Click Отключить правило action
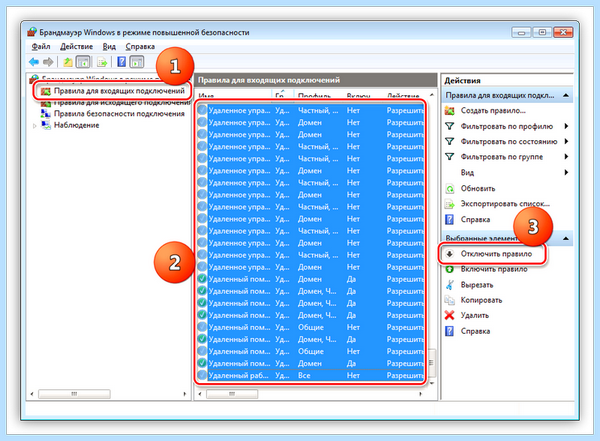The height and width of the screenshot is (441, 600). [496, 254]
